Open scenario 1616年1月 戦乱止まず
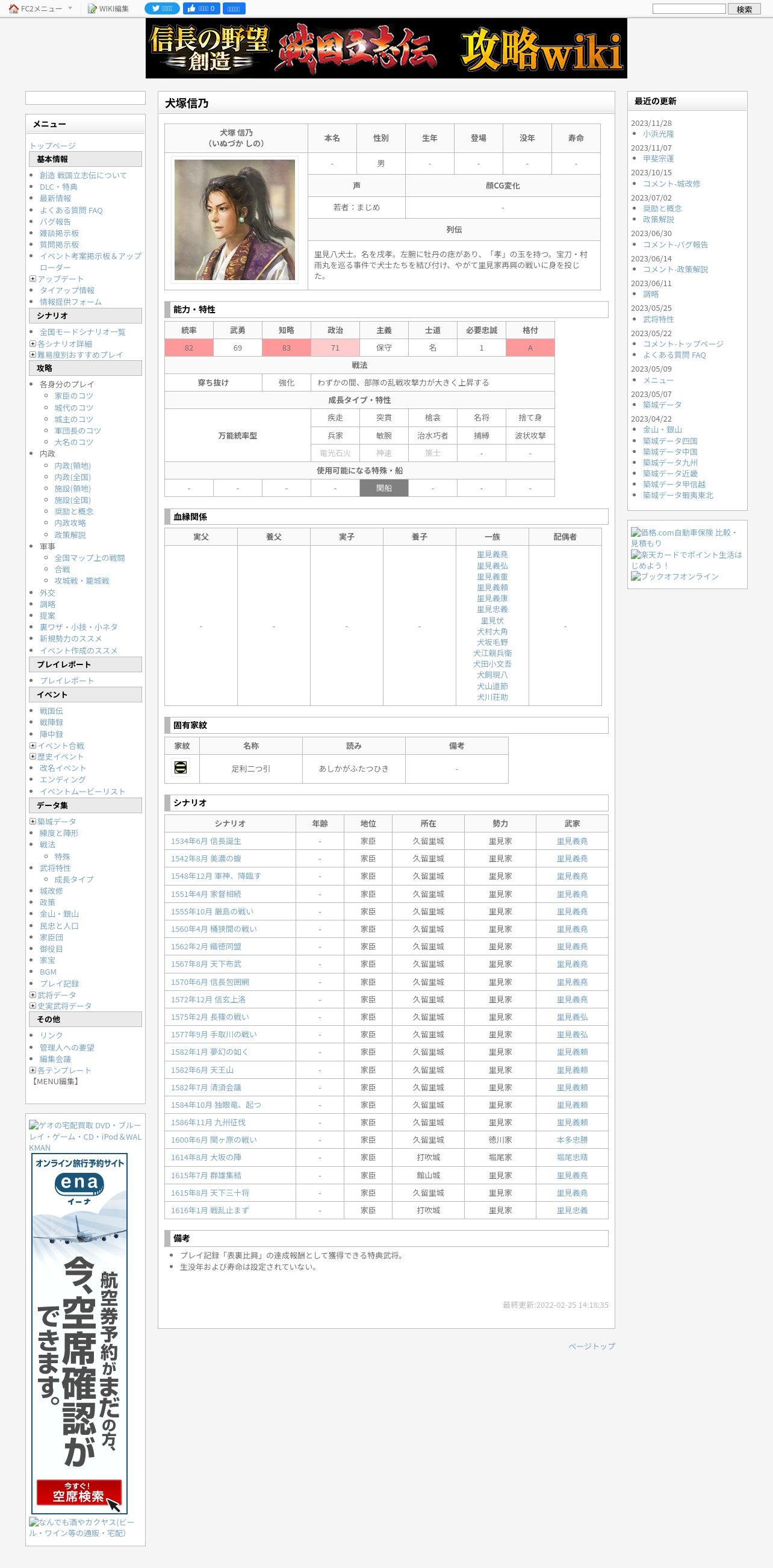The image size is (773, 1568). click(210, 1210)
